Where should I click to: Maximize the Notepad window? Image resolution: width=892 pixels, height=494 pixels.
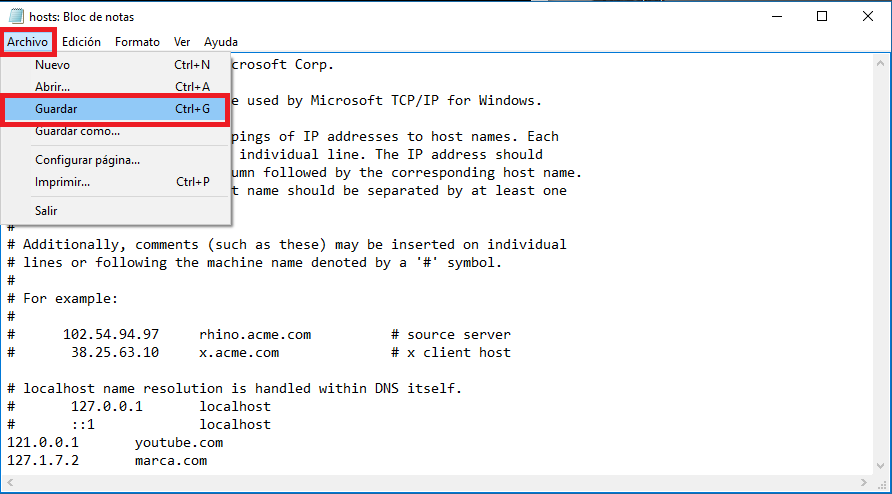point(821,17)
